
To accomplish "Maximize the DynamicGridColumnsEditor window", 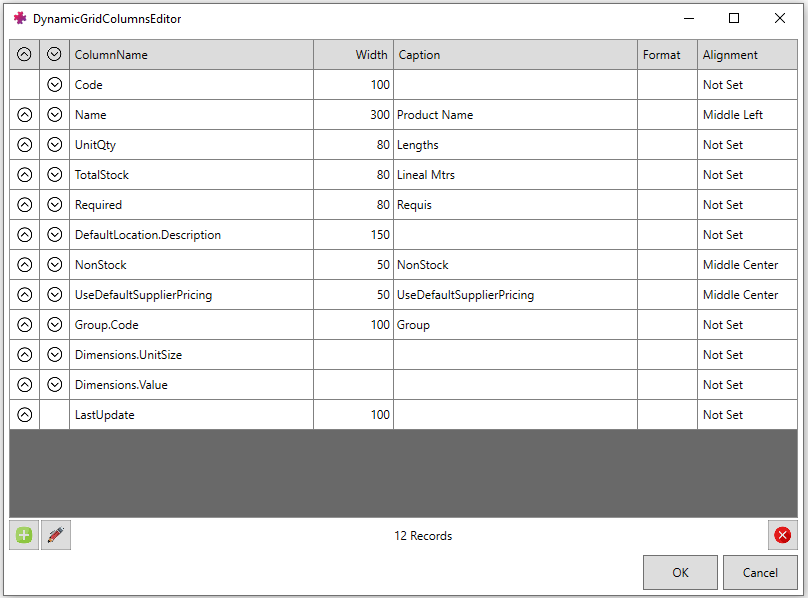I will [x=734, y=19].
